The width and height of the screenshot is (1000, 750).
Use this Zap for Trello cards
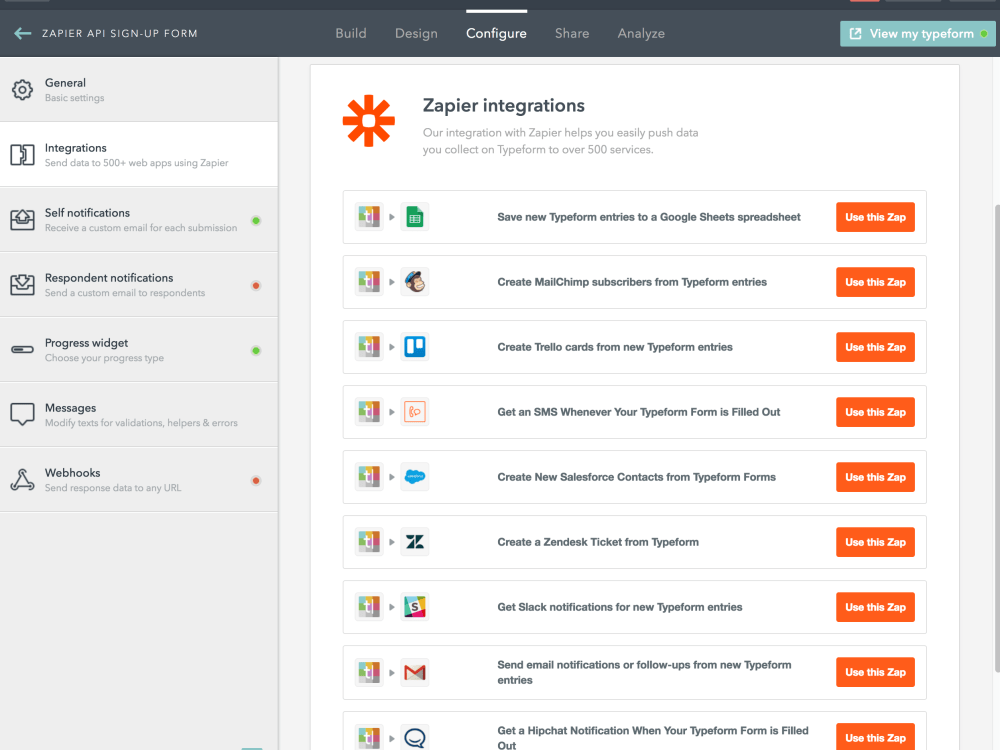[x=875, y=347]
